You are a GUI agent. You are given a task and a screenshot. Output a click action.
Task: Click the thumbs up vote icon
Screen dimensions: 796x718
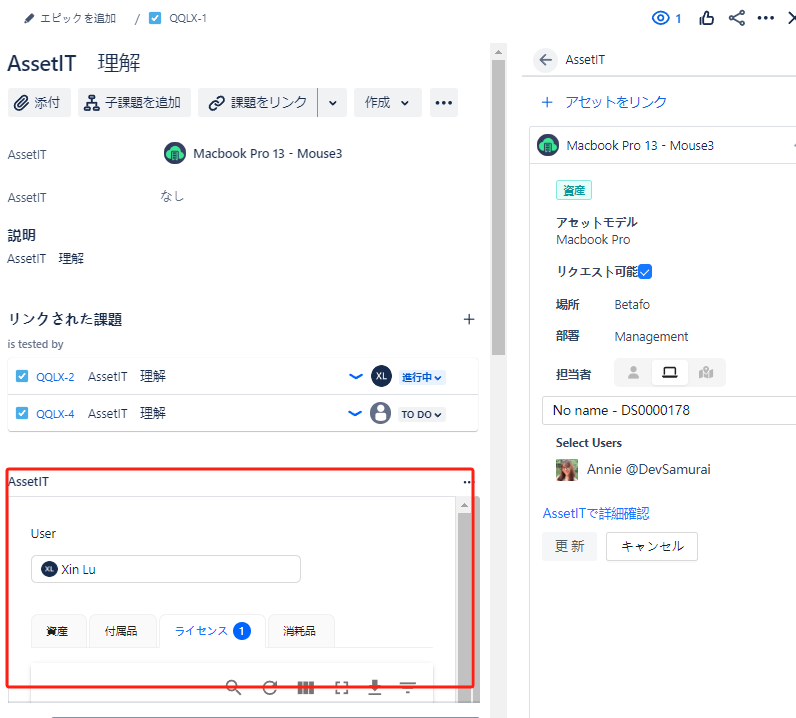coord(707,18)
